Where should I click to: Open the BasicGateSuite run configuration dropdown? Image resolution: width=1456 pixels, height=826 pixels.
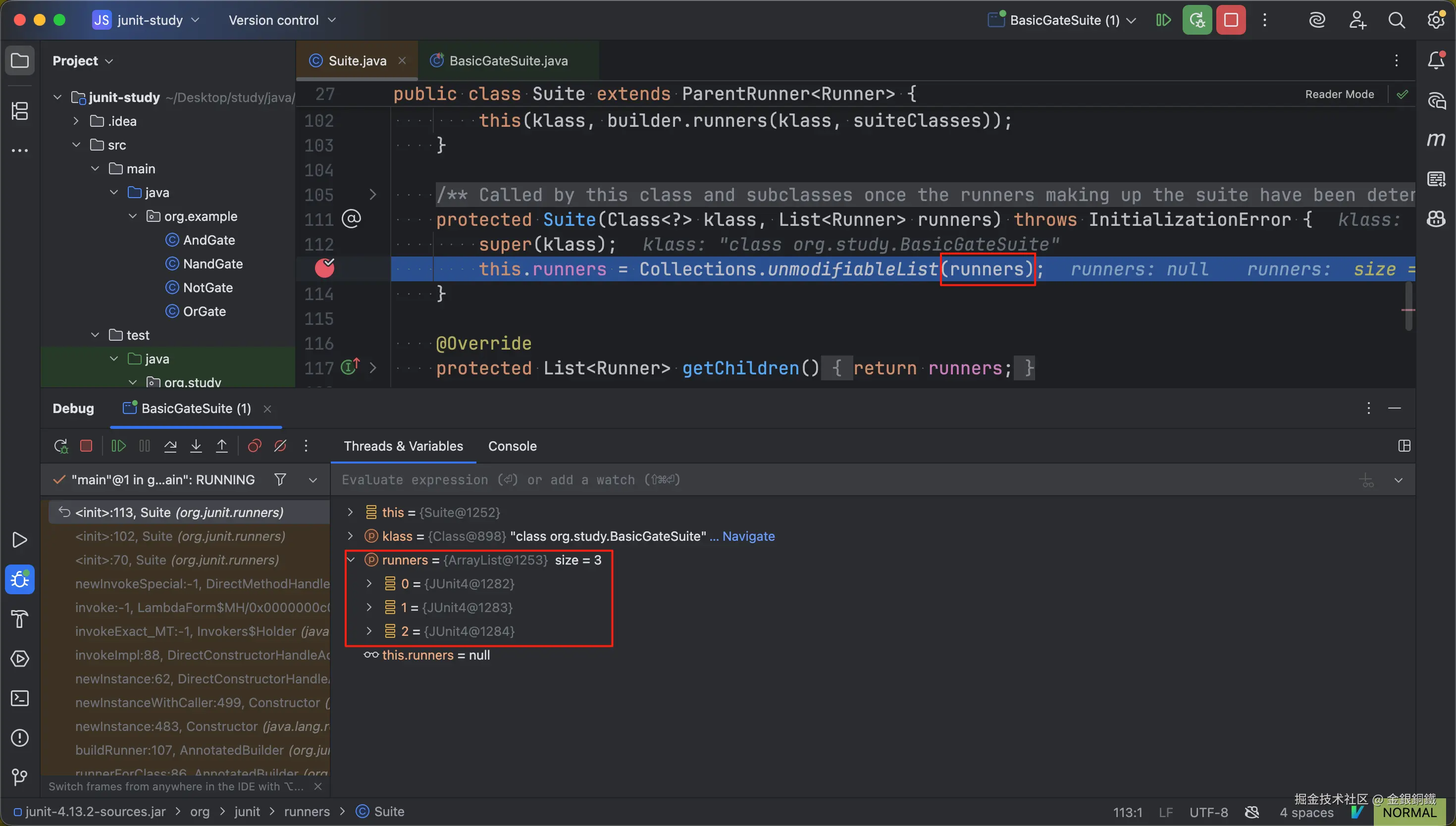(1065, 20)
